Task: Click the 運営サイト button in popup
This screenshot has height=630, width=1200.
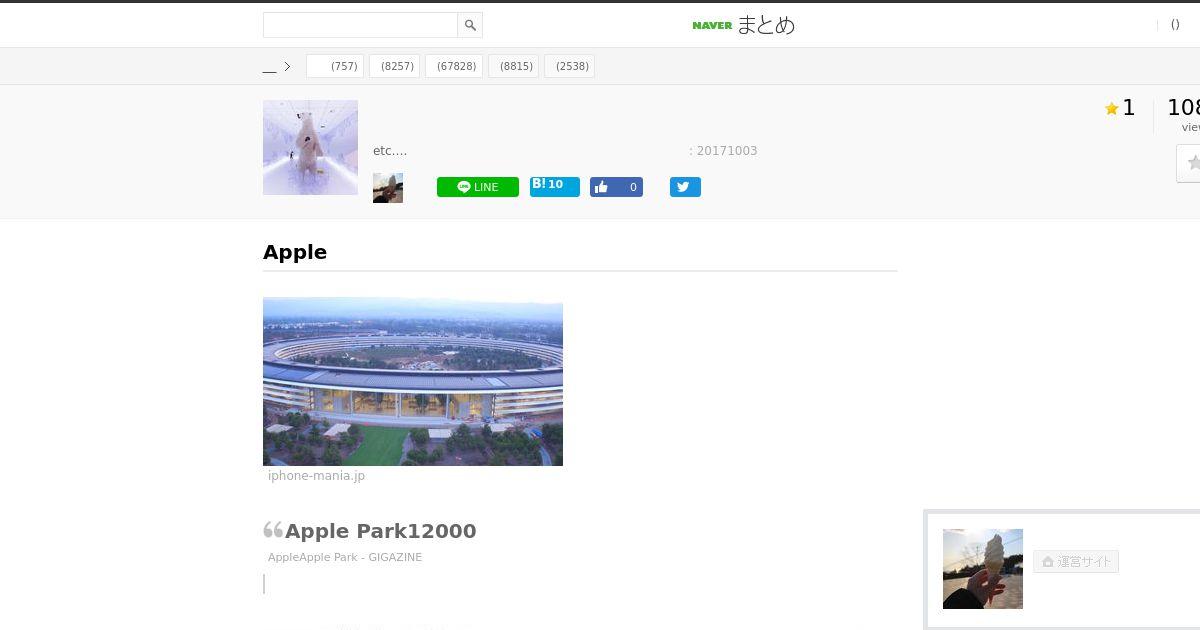Action: (1076, 562)
